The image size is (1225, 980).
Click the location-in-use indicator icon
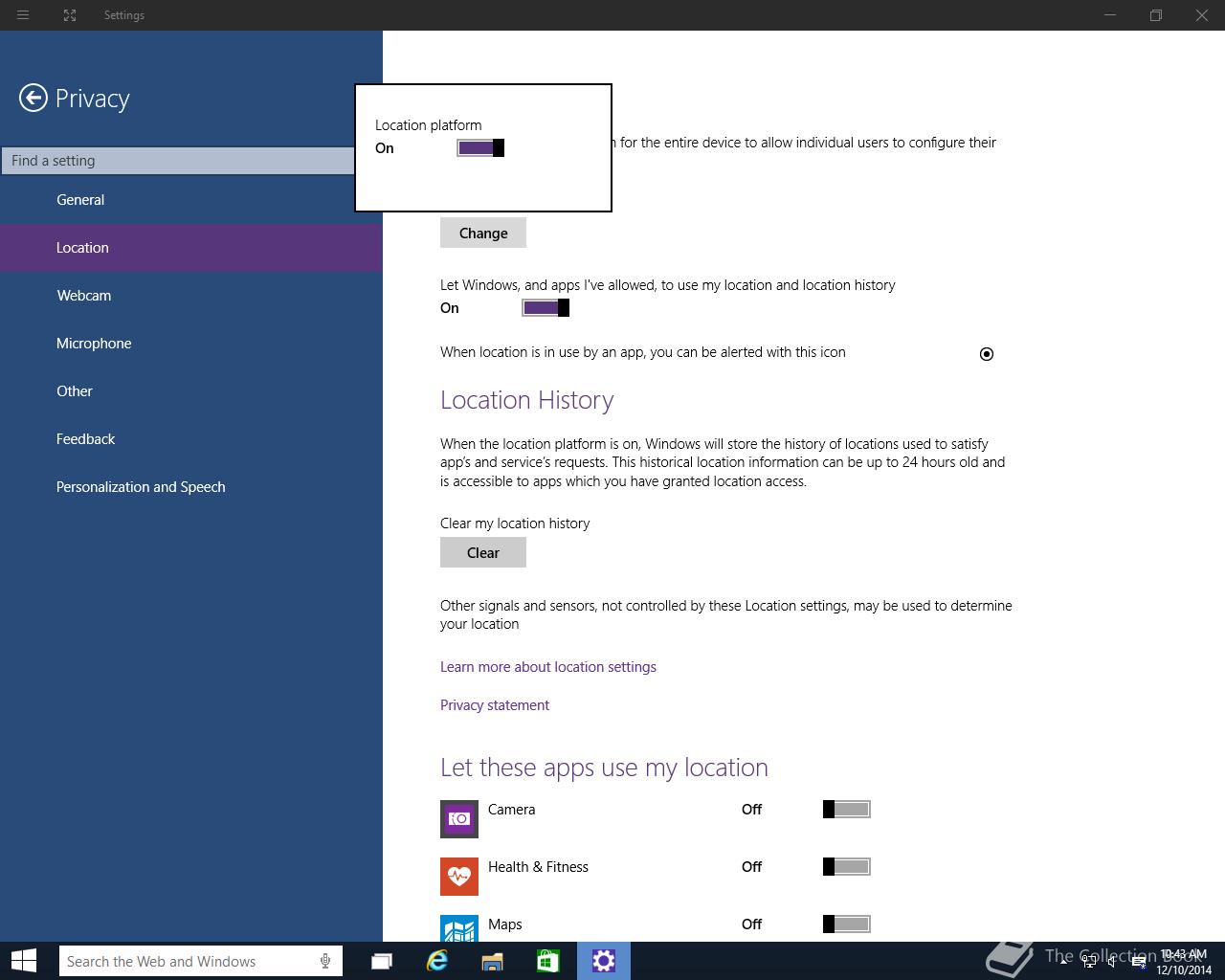987,354
